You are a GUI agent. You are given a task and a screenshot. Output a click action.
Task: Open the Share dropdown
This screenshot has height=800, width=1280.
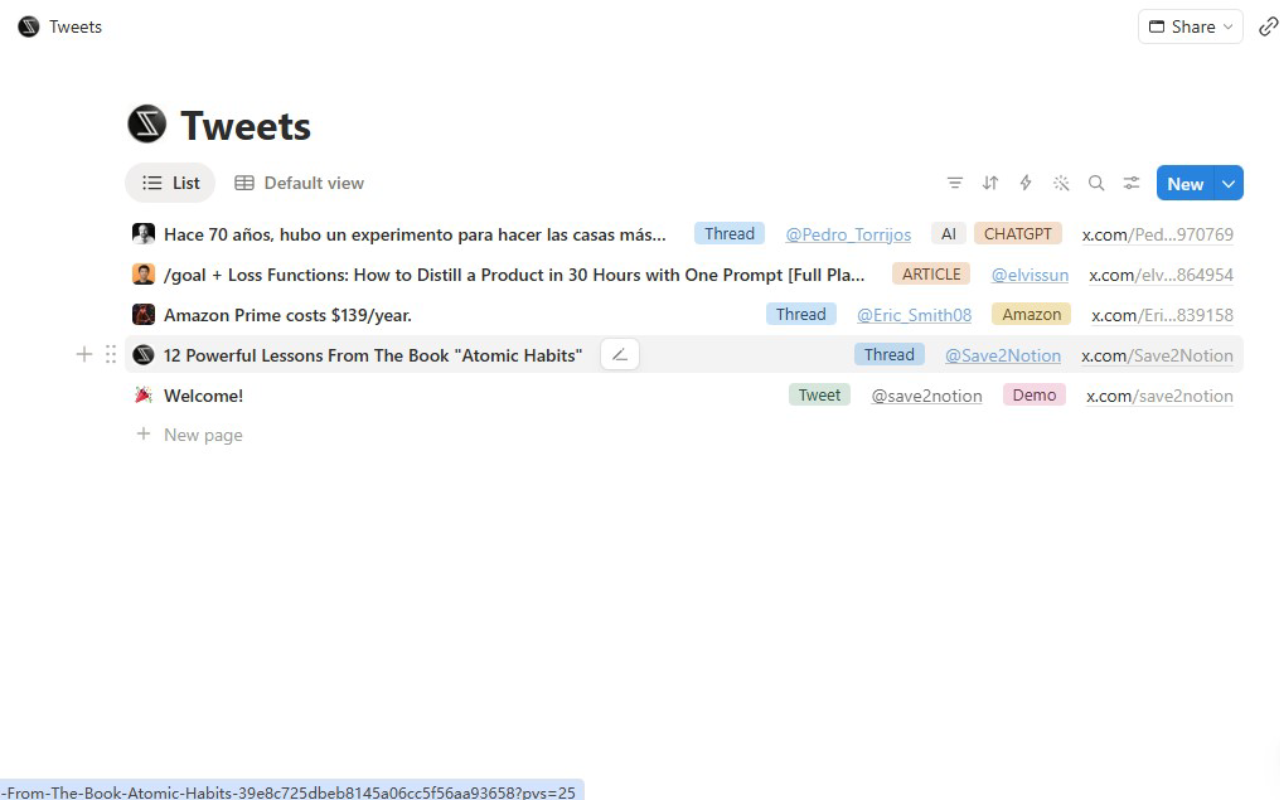coord(1190,27)
